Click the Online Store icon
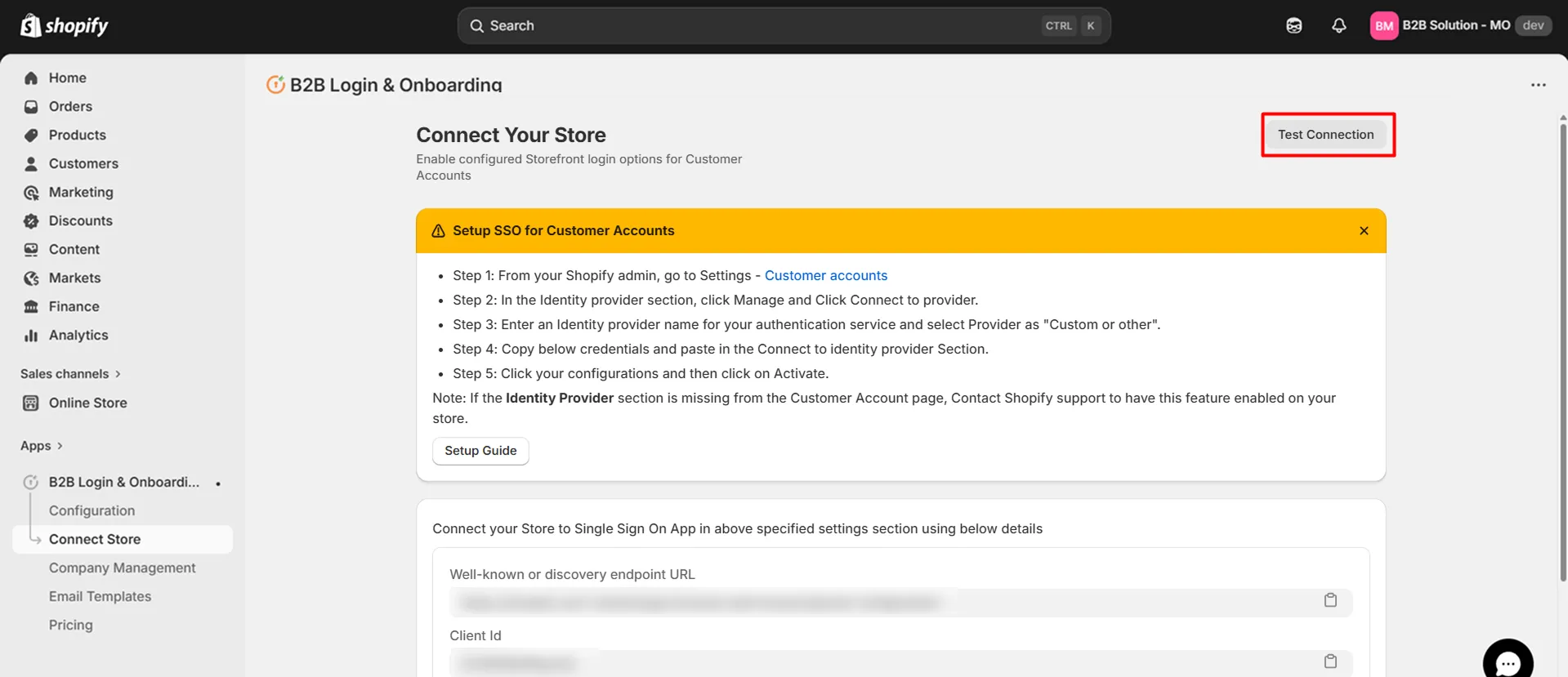Screen dimensions: 1568x677 pos(31,403)
